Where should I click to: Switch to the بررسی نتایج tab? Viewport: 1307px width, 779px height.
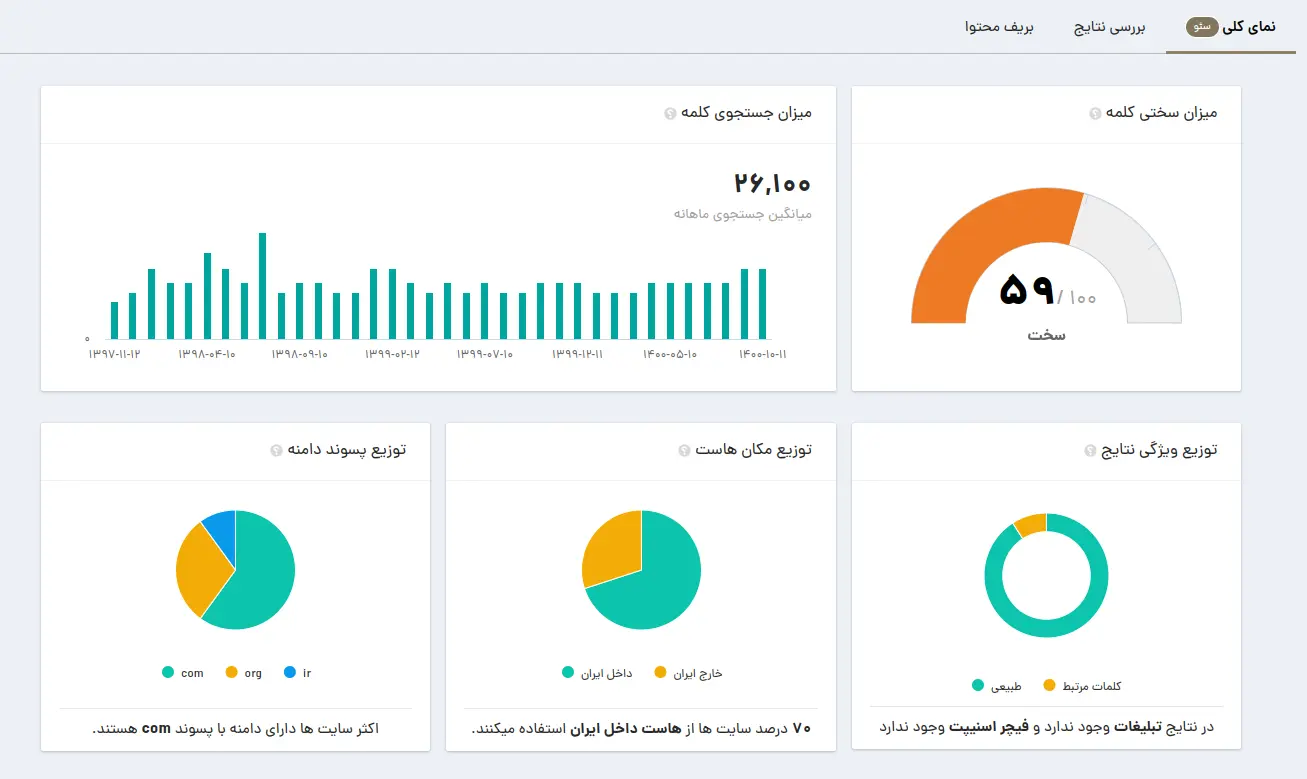[x=1109, y=27]
